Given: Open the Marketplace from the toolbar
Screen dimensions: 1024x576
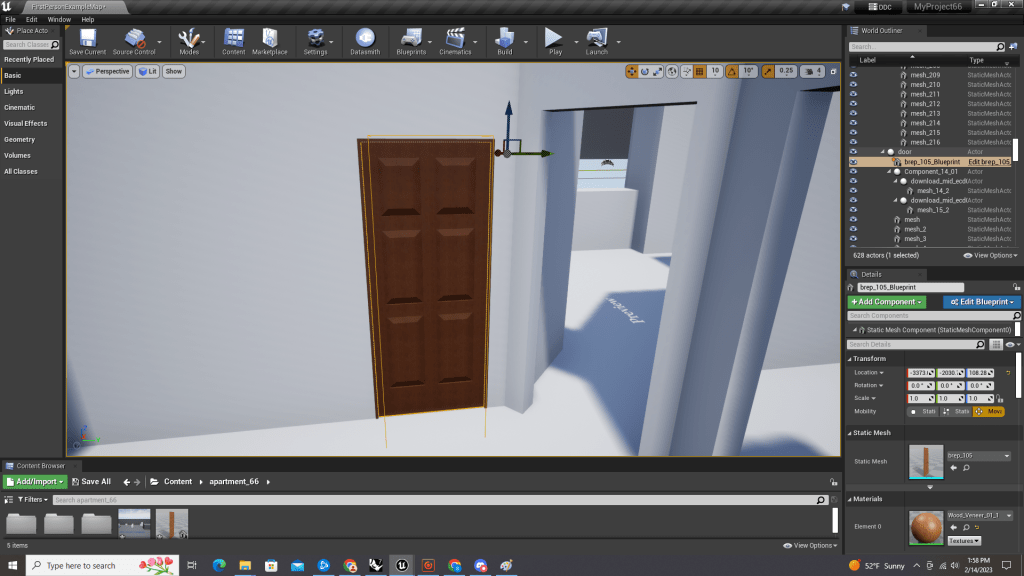Looking at the screenshot, I should tap(269, 39).
